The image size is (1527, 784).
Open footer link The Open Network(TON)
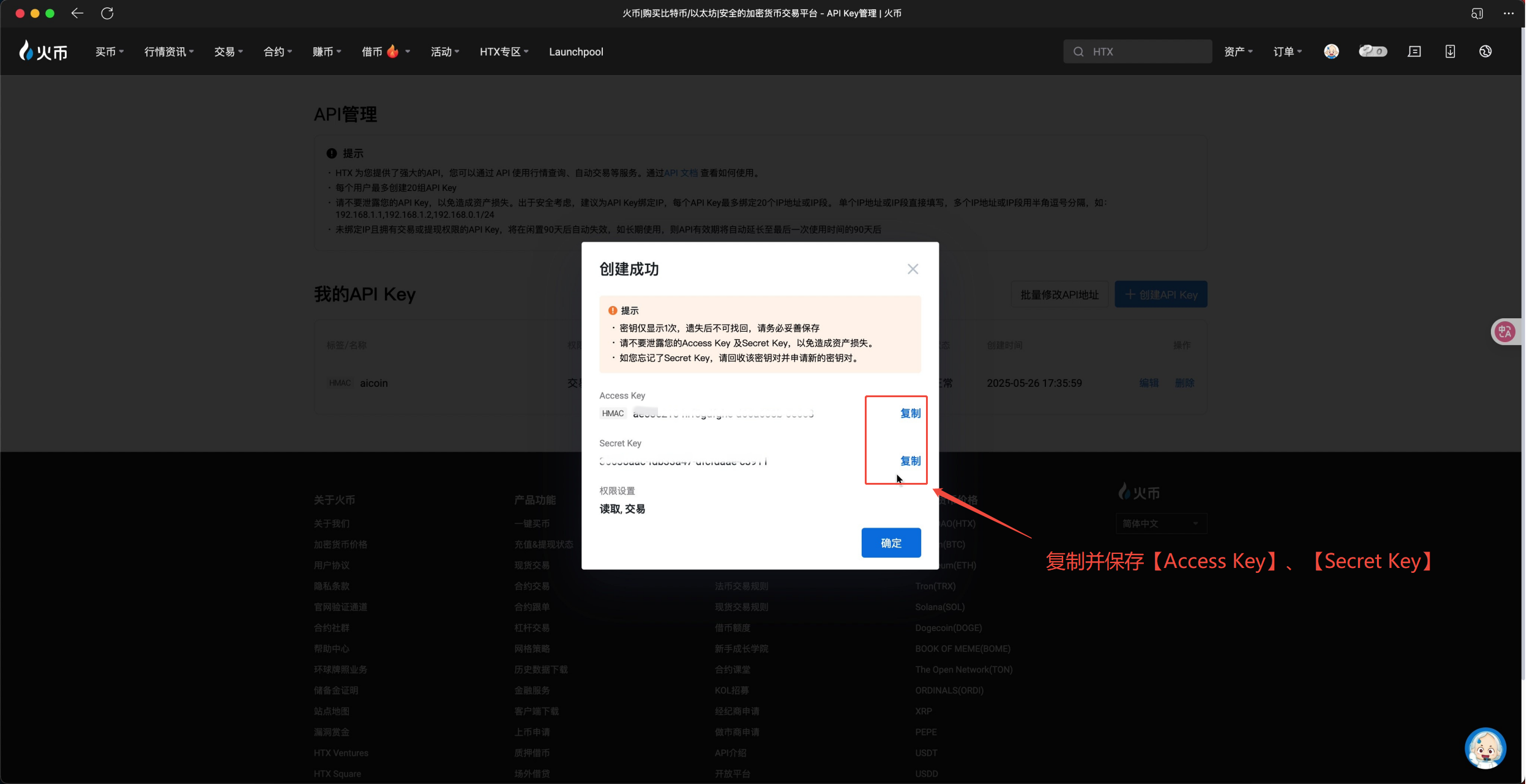pyautogui.click(x=963, y=670)
